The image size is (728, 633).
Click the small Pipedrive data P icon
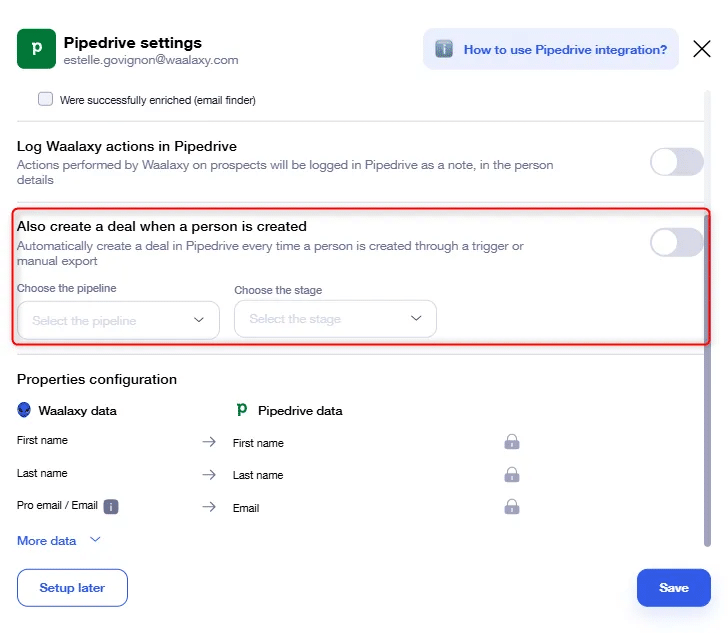(242, 410)
